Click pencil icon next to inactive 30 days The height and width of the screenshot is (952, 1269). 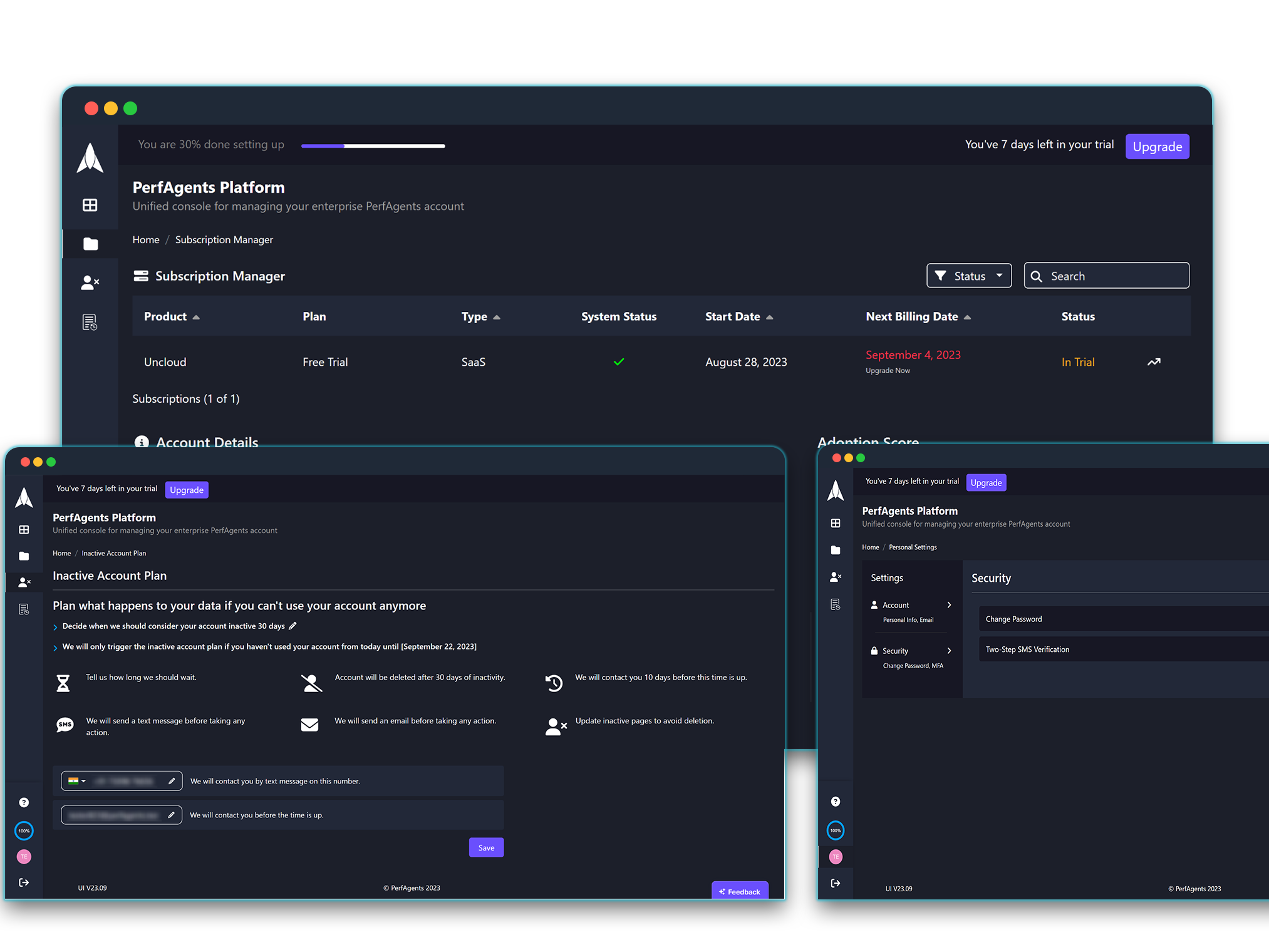tap(293, 626)
